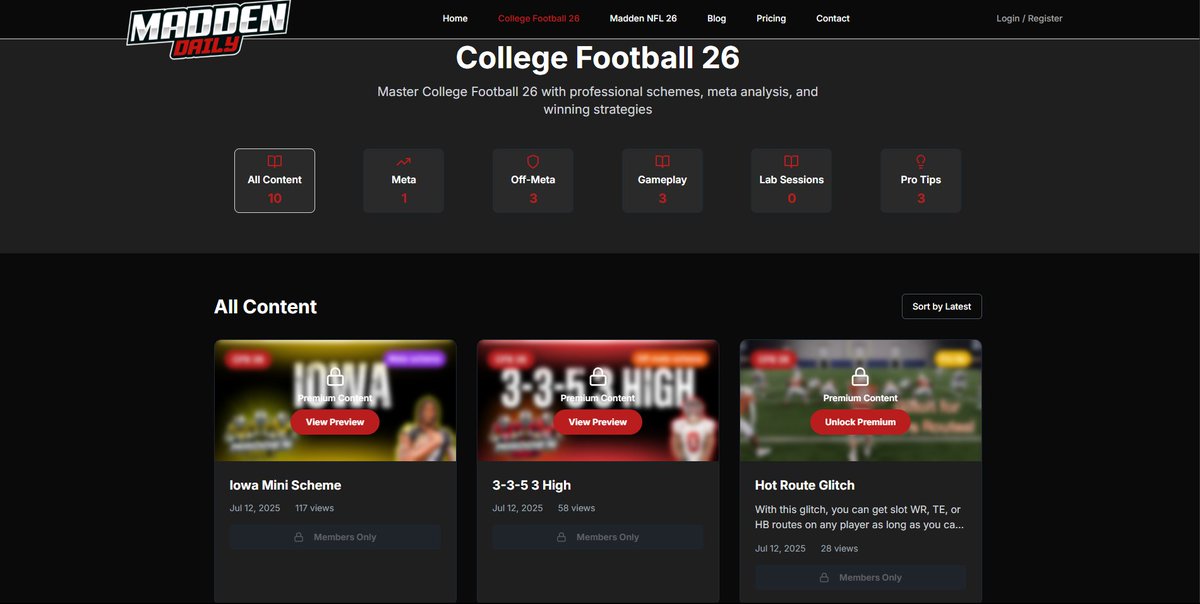Click yellow tag badge on Hot Route Glitch card
The width and height of the screenshot is (1200, 604).
(x=951, y=359)
